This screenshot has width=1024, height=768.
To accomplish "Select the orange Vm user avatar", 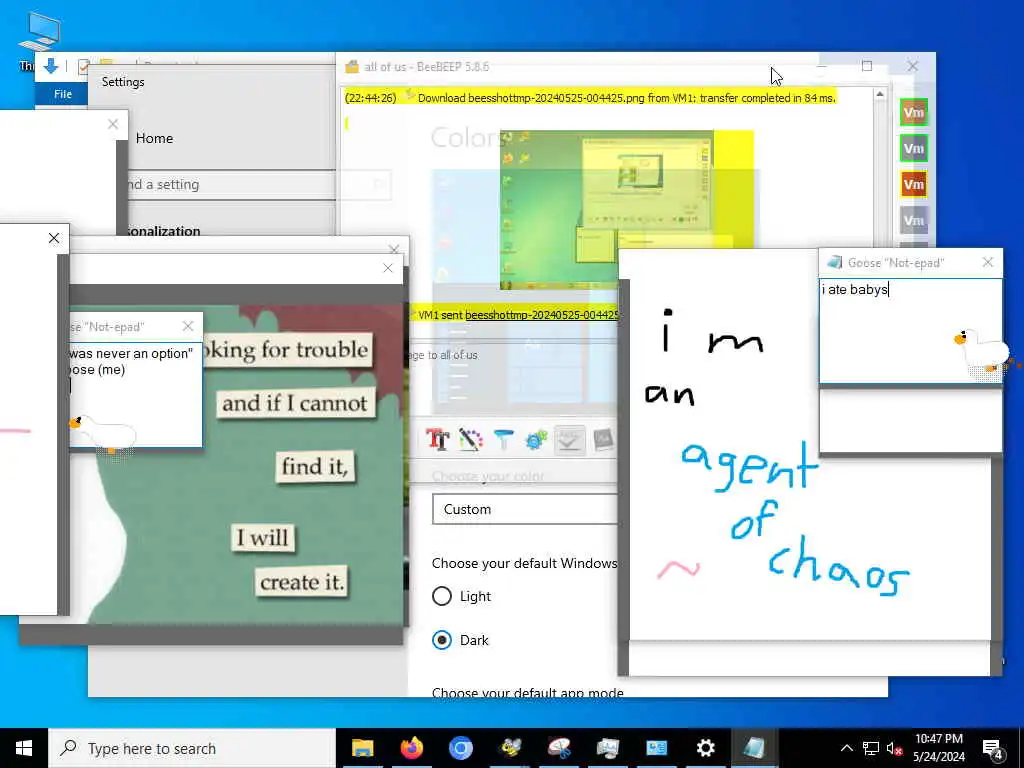I will [914, 184].
